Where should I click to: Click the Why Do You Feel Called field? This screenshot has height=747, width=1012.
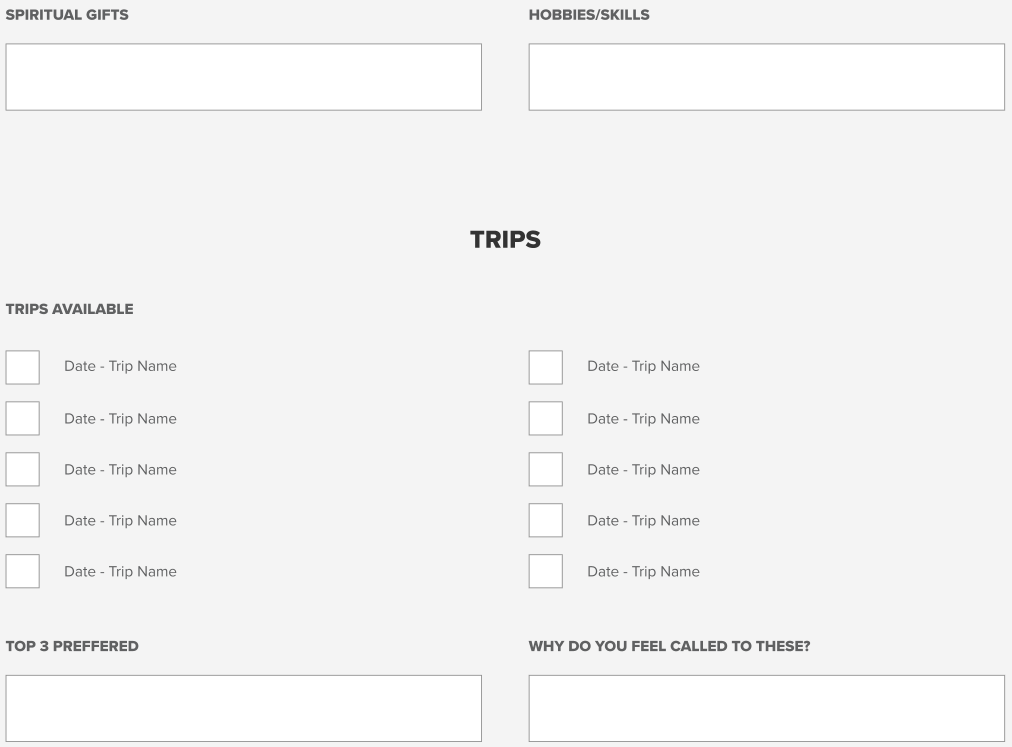[x=767, y=708]
